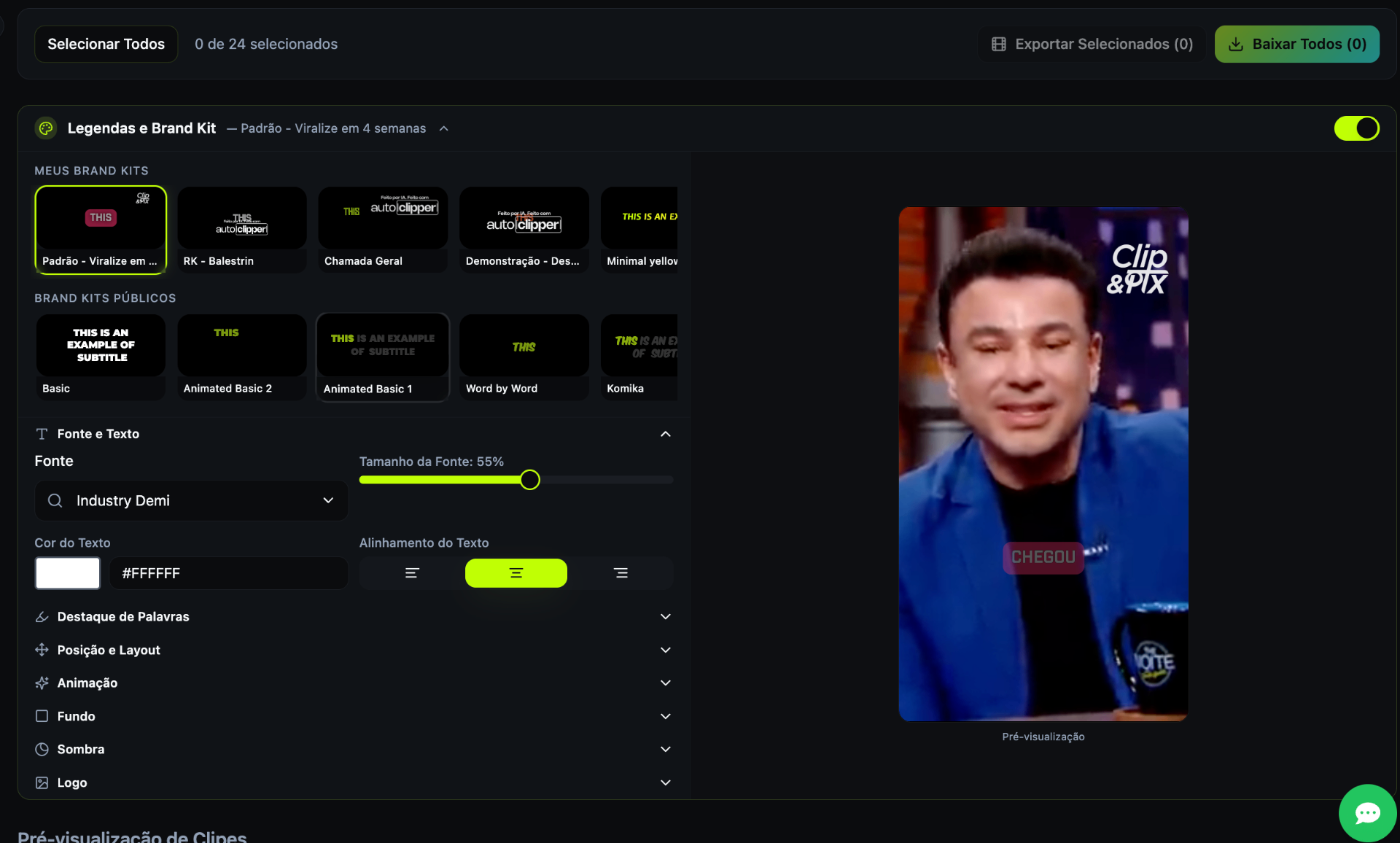The width and height of the screenshot is (1400, 843).
Task: Click the #FFFFFF hex color field
Action: click(229, 573)
